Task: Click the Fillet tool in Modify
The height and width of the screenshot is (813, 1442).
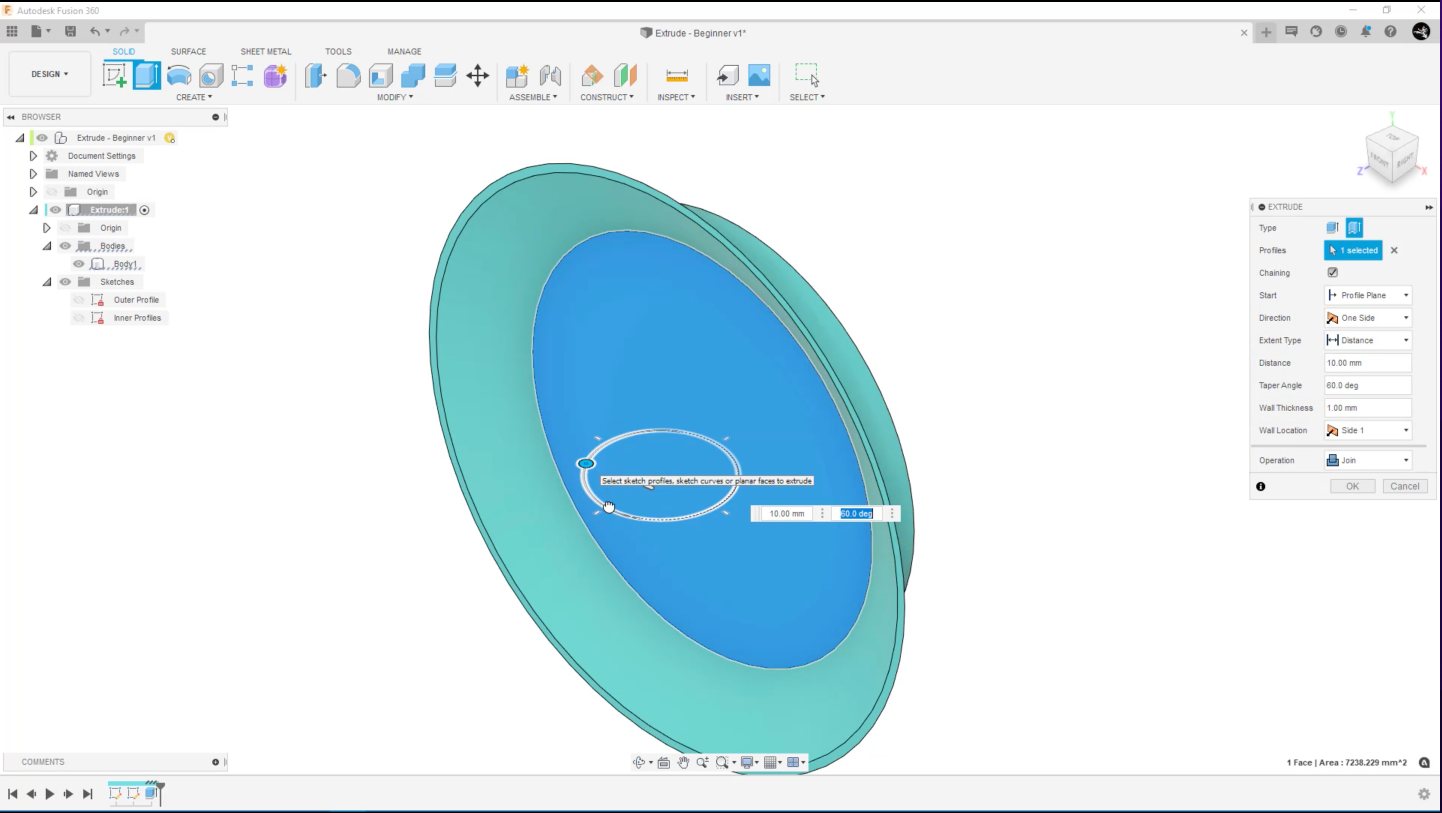Action: 348,76
